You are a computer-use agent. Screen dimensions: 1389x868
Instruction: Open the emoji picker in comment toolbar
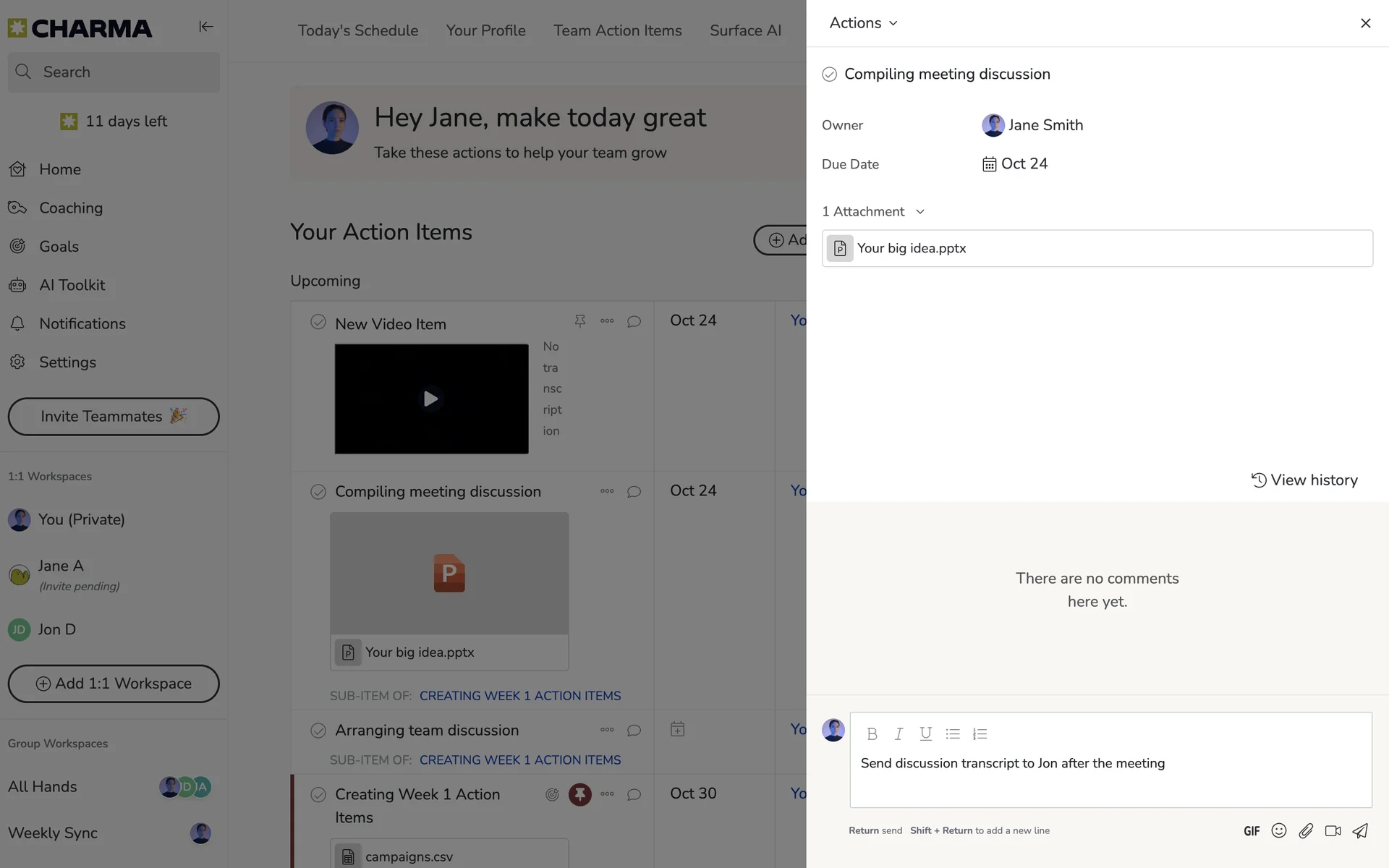(1278, 830)
